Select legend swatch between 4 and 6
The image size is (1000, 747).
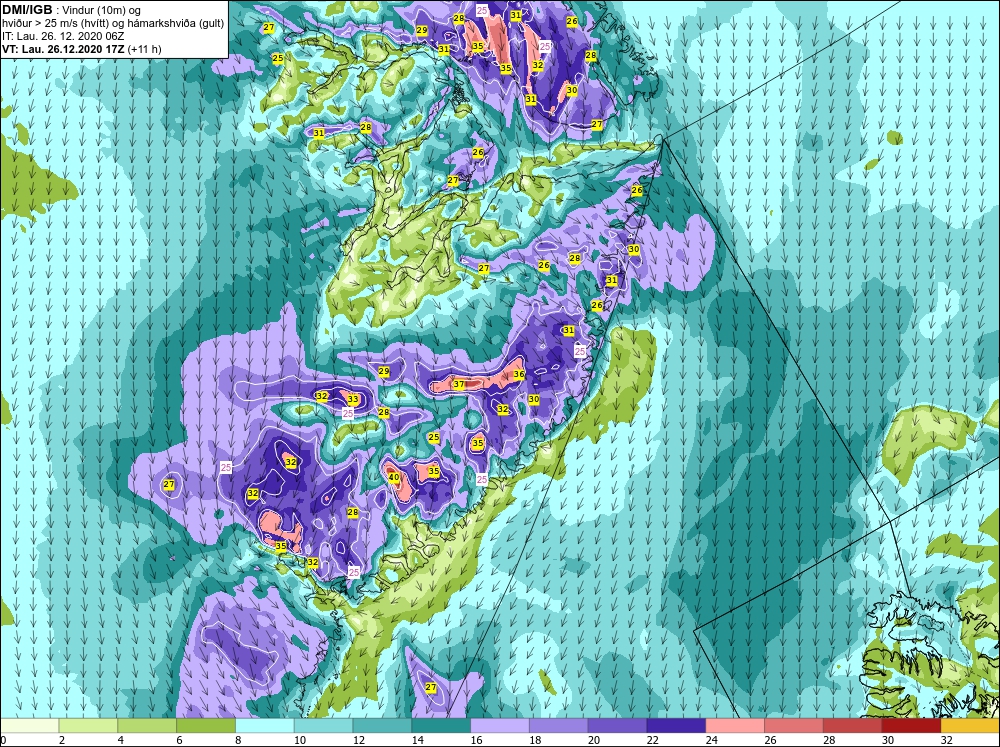coord(147,726)
